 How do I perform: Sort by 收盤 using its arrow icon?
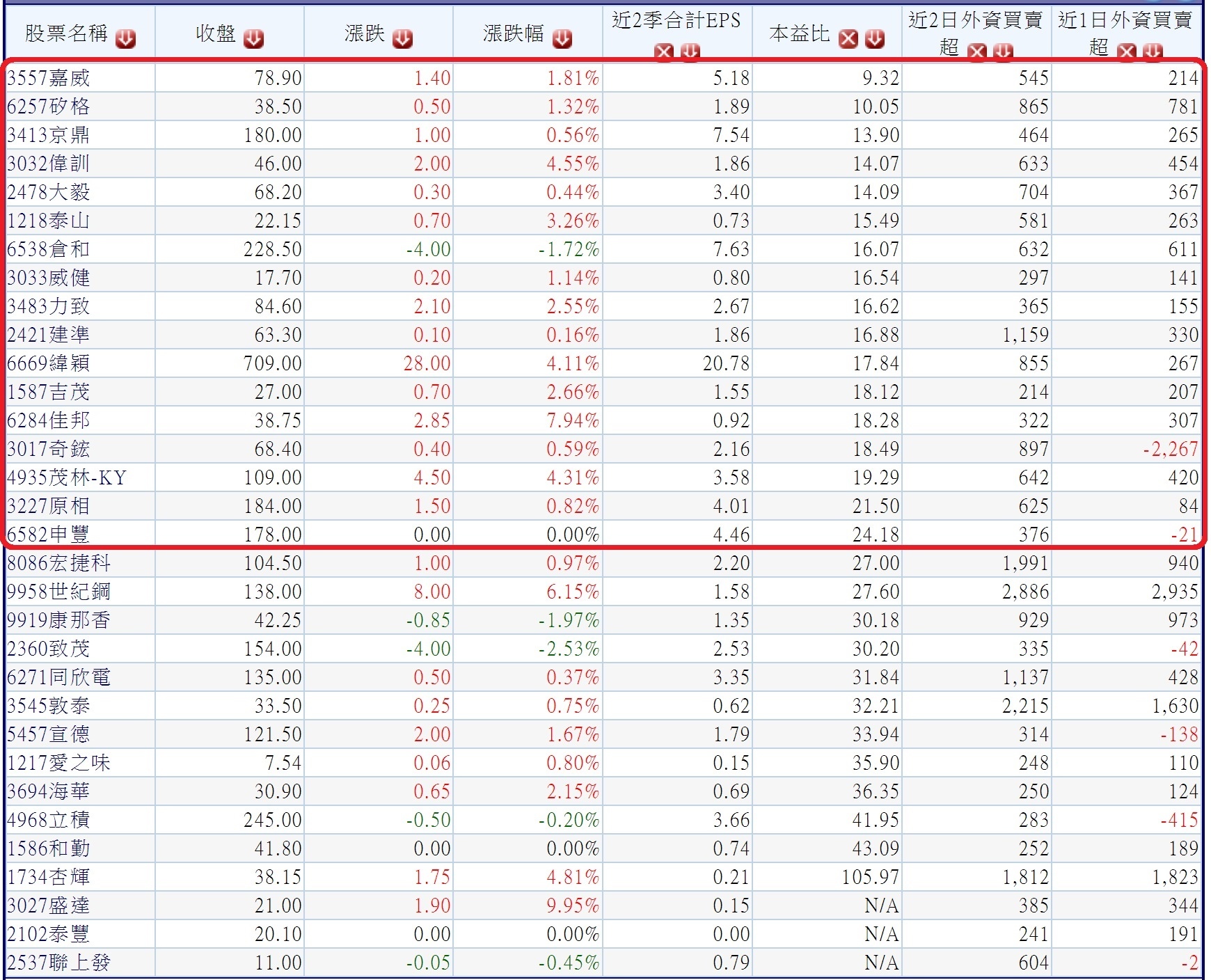point(253,38)
